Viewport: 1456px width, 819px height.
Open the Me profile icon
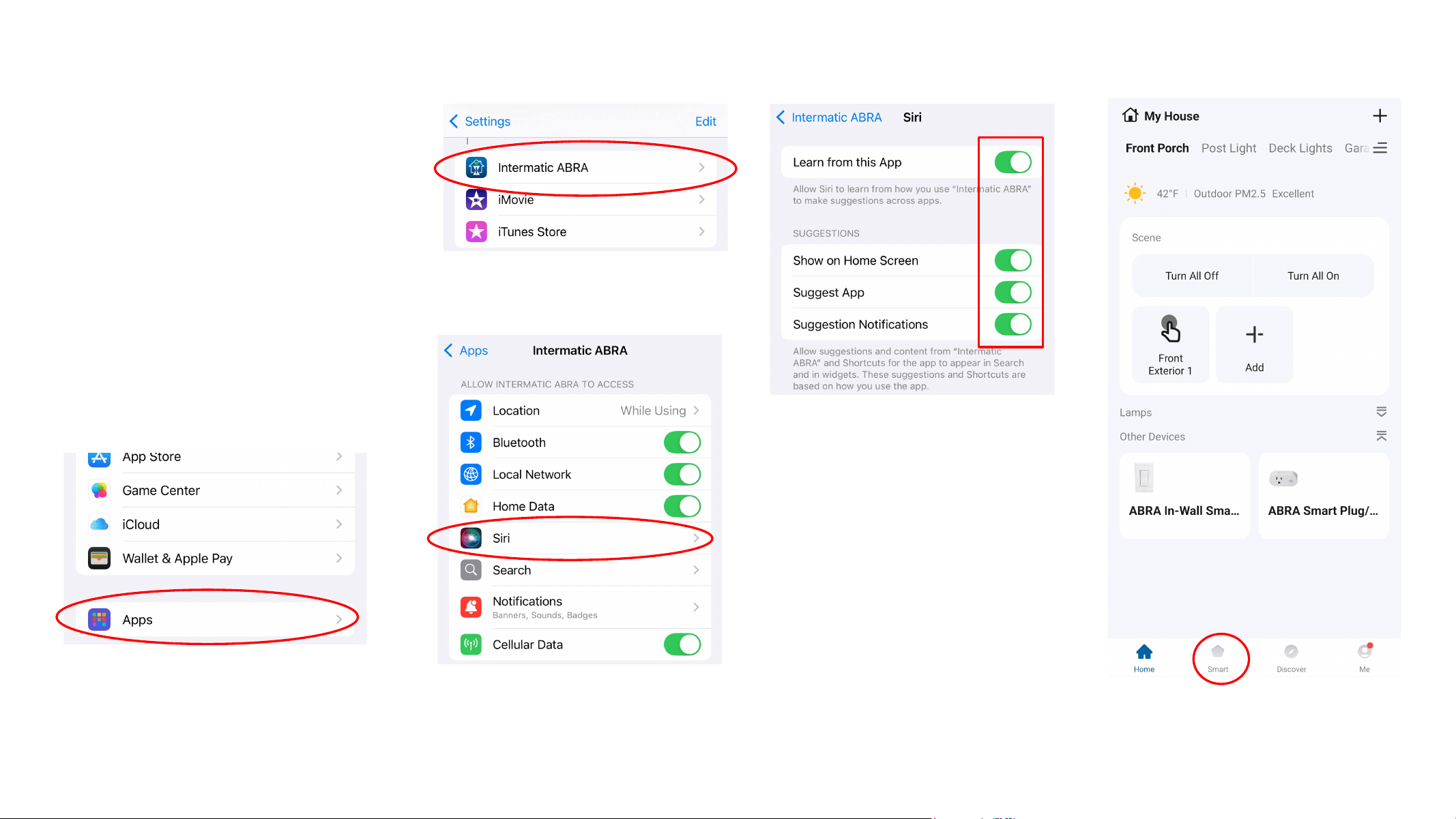pos(1365,651)
